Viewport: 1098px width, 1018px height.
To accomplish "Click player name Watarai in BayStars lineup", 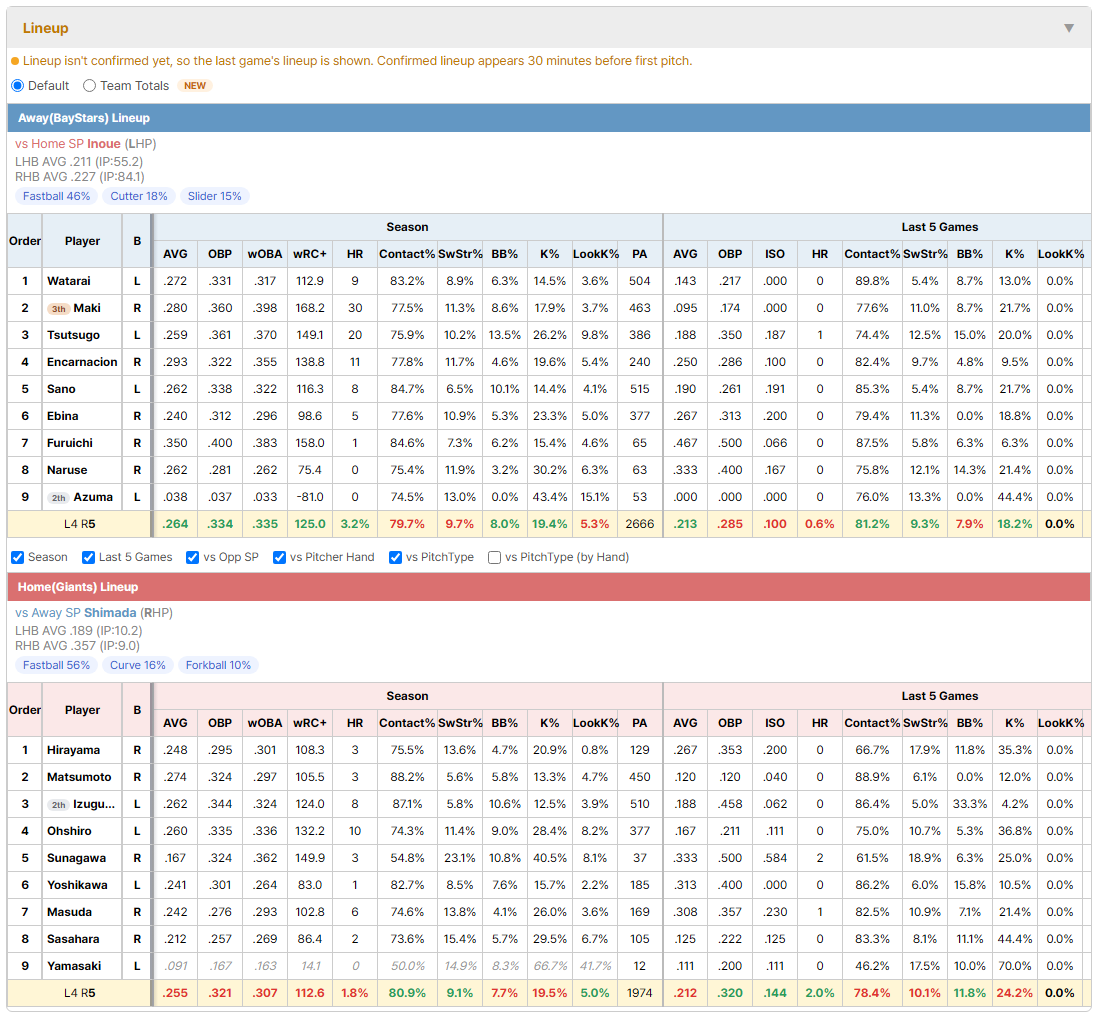I will click(69, 281).
